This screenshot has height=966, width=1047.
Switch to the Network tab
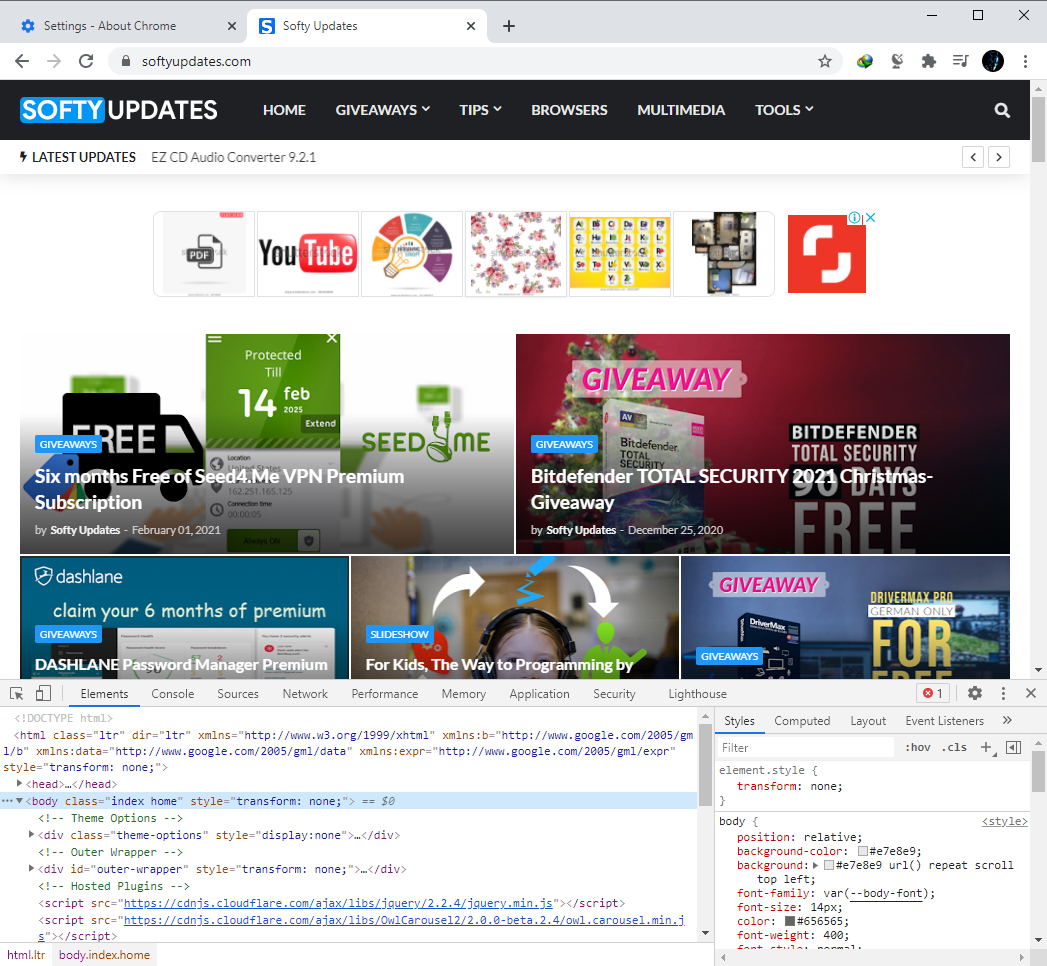[305, 694]
